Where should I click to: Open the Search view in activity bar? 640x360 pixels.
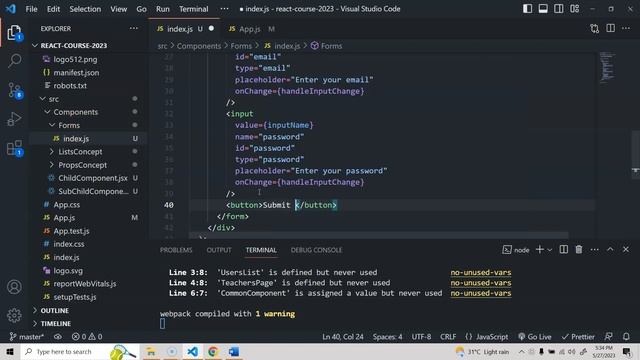click(14, 61)
